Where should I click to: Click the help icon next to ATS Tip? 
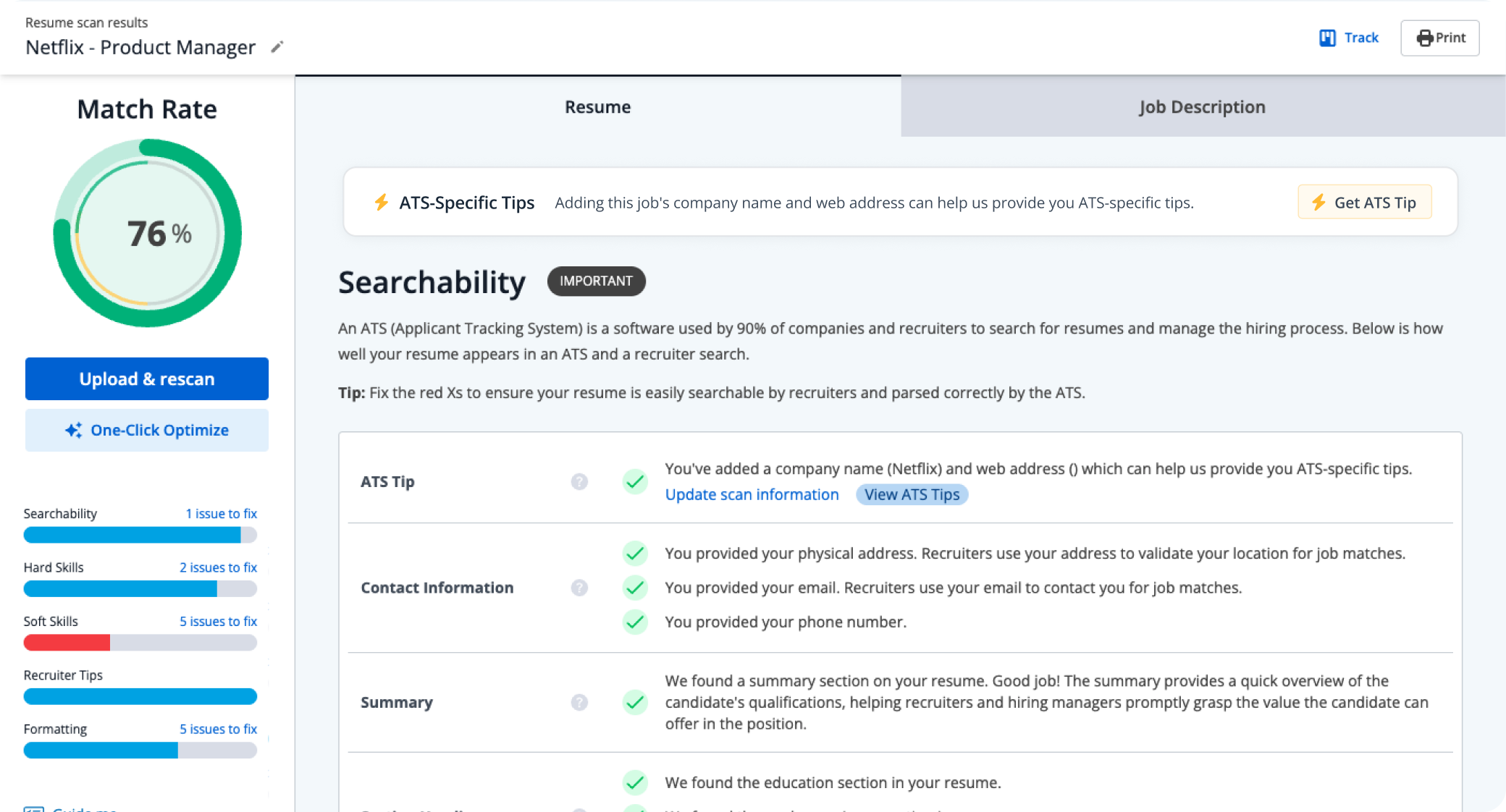pyautogui.click(x=579, y=482)
